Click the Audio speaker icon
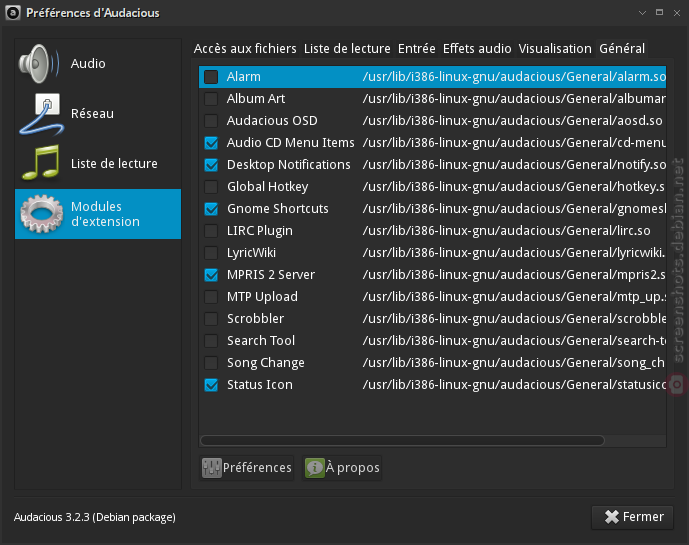The width and height of the screenshot is (689, 545). (x=40, y=64)
